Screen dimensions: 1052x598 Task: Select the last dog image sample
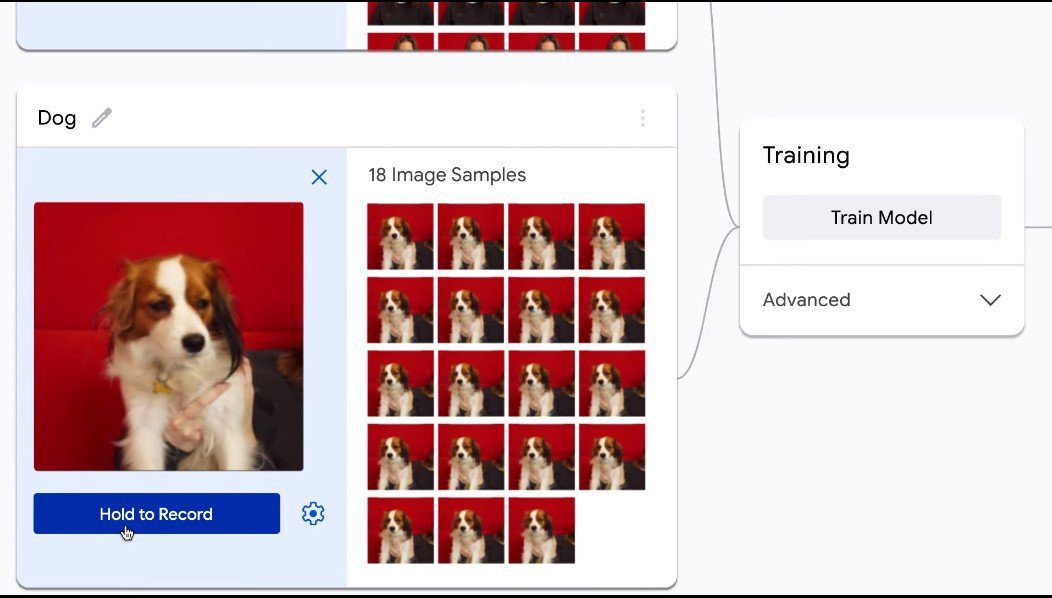(541, 530)
